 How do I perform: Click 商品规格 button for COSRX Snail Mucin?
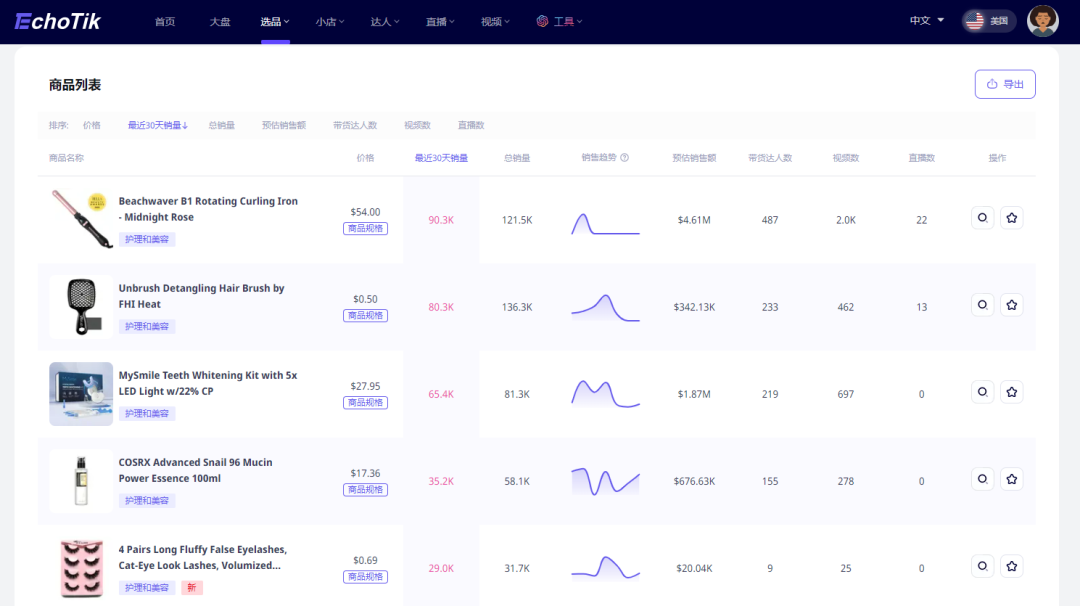(365, 490)
